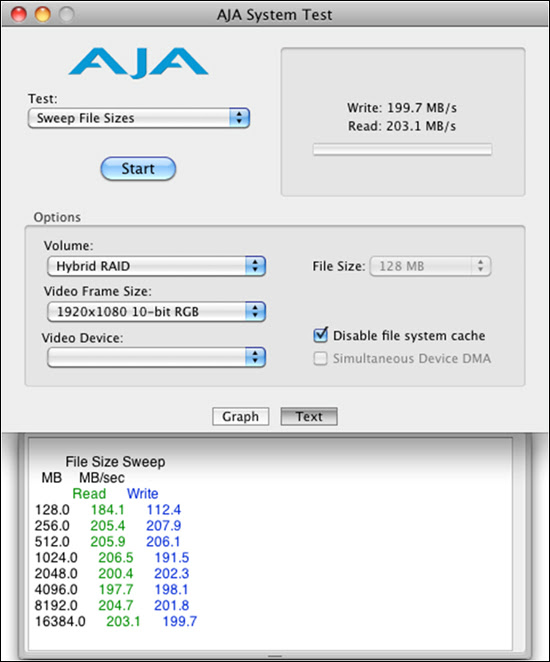Select the 8192.0 MB row size
Screen dimensions: 550x662
pos(56,605)
